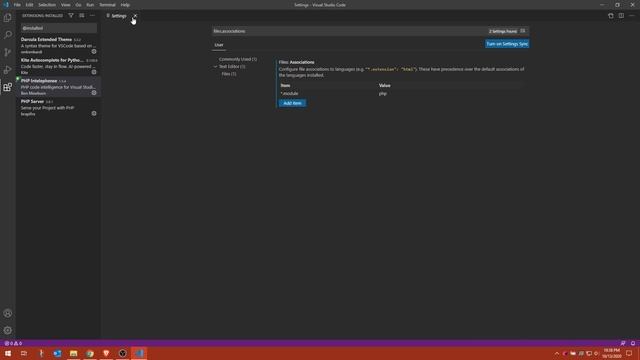This screenshot has width=640, height=360.
Task: Open Brave browser from the taskbar
Action: click(106, 353)
